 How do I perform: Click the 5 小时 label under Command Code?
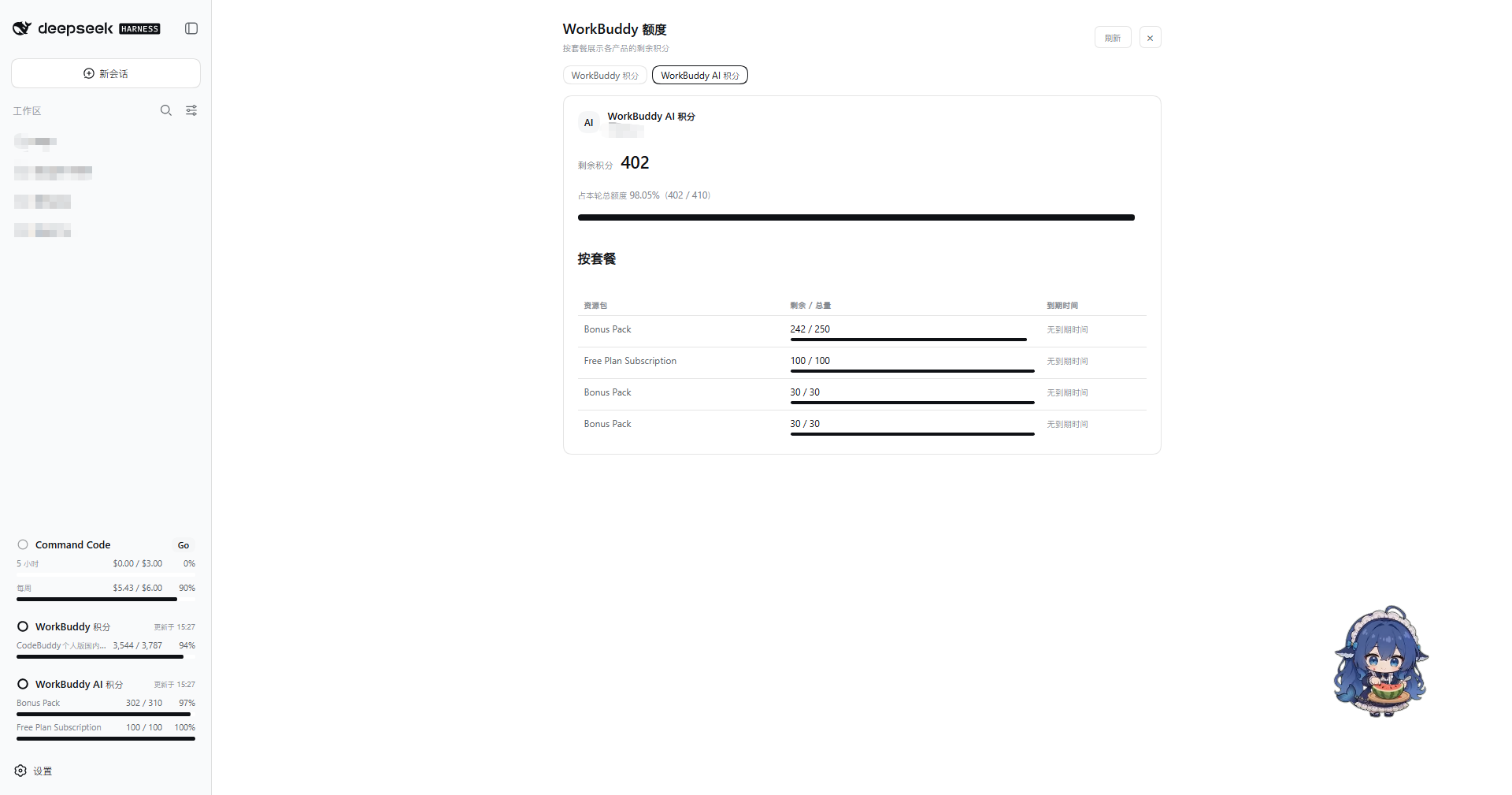pyautogui.click(x=28, y=563)
